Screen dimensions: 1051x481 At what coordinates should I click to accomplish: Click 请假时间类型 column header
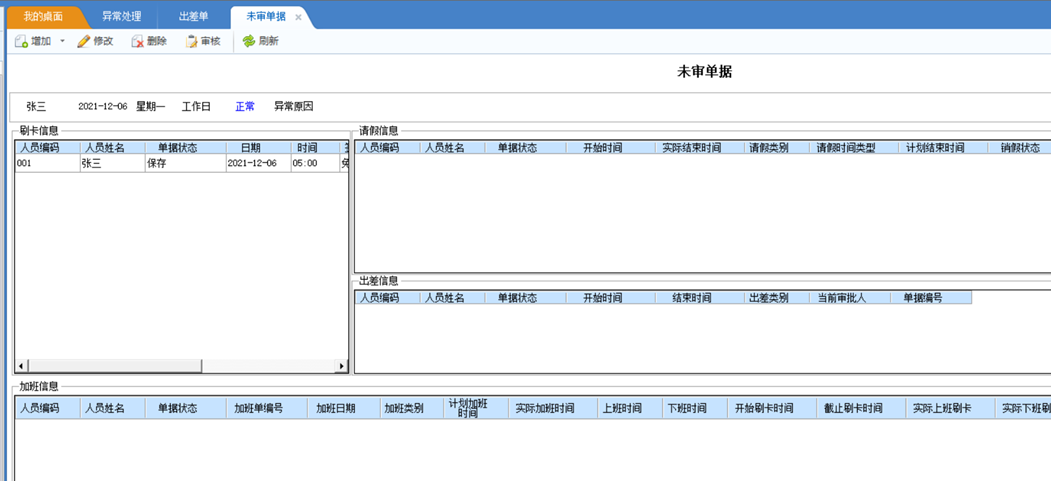pyautogui.click(x=853, y=148)
